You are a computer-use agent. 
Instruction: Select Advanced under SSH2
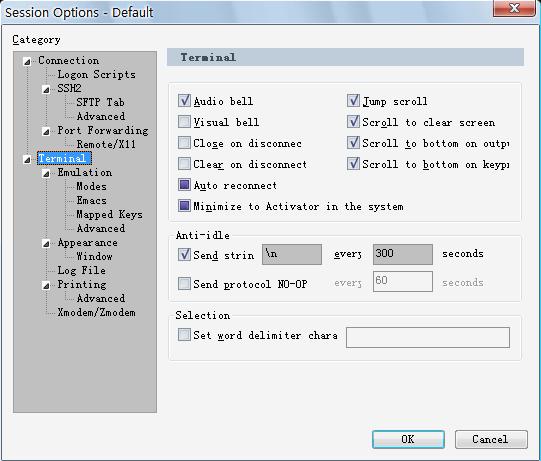[x=101, y=116]
